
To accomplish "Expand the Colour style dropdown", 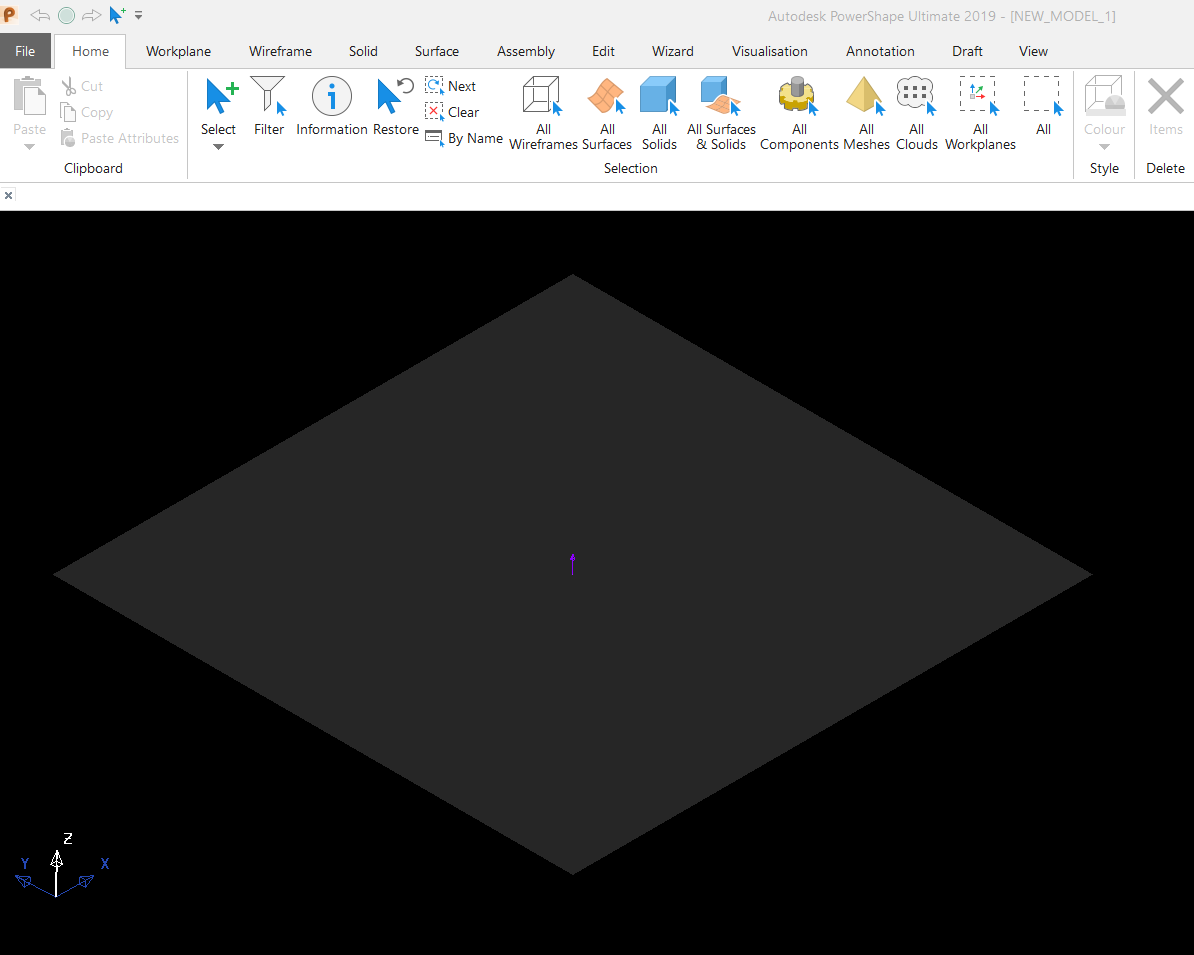I will pyautogui.click(x=1104, y=146).
